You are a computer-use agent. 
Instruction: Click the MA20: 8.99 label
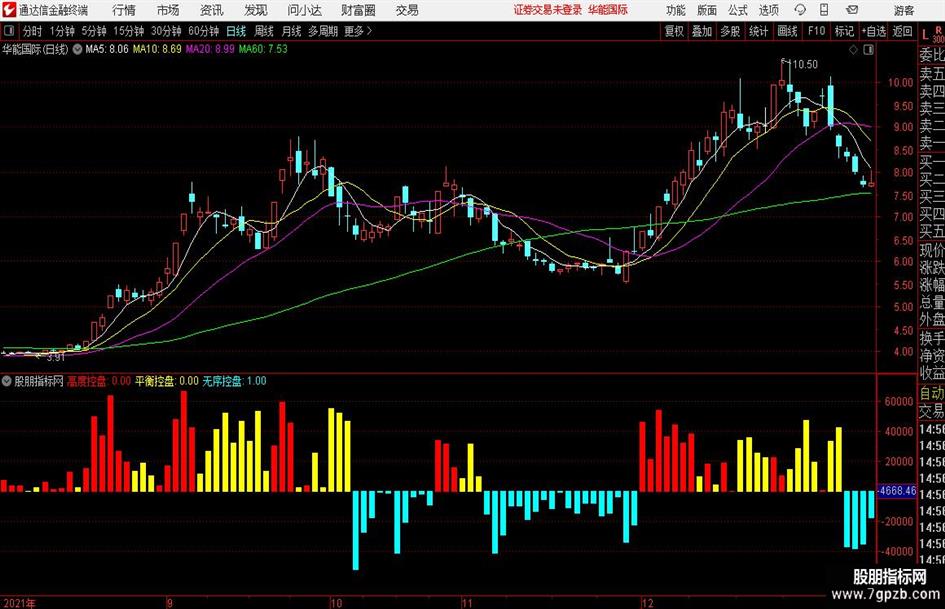tap(210, 49)
